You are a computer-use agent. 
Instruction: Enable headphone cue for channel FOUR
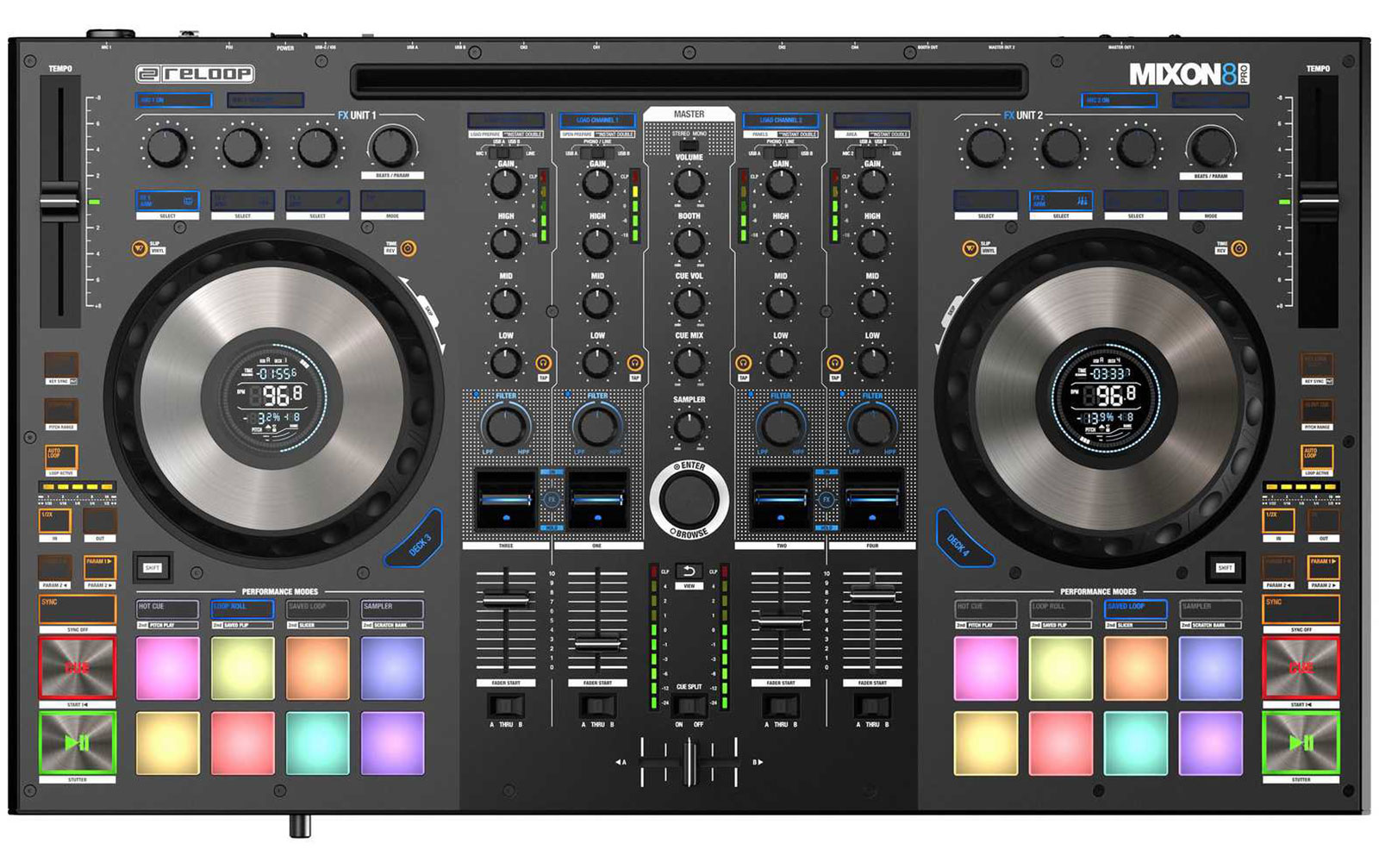[834, 363]
